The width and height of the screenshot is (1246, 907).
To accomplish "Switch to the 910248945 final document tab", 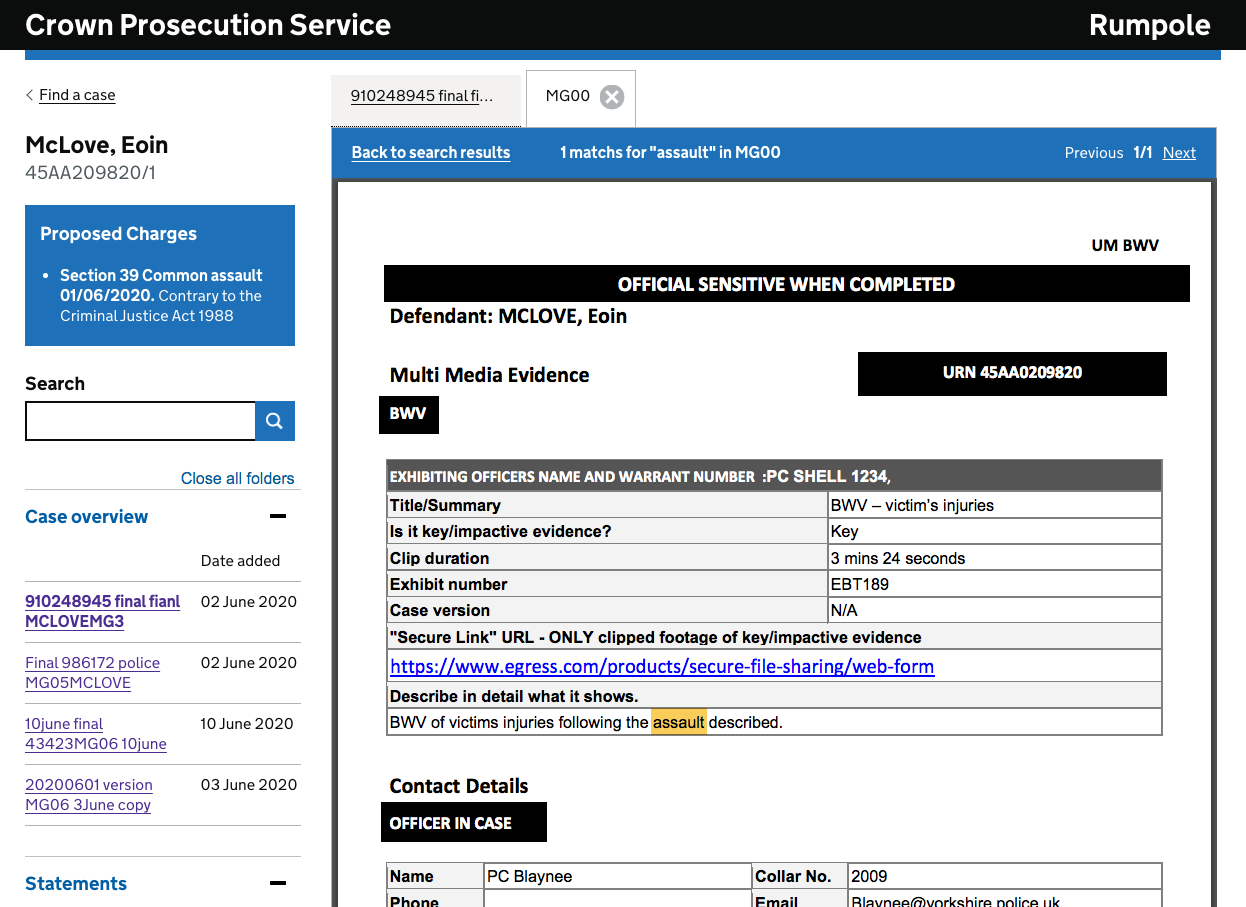I will (422, 96).
